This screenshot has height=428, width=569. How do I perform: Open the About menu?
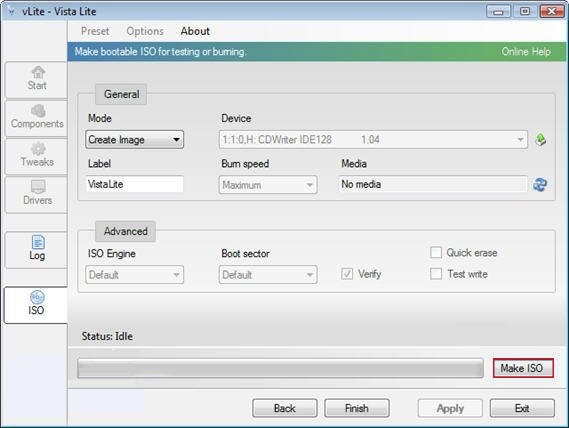pyautogui.click(x=195, y=31)
